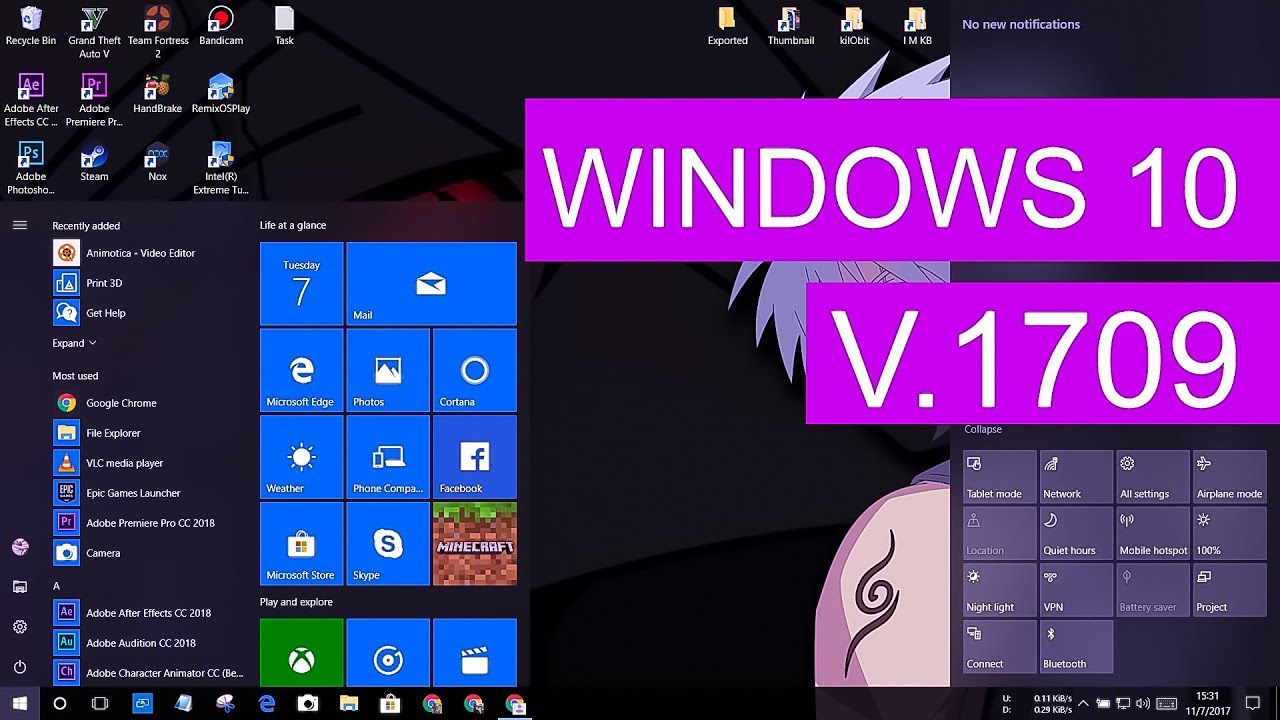Select the Cortana tile
This screenshot has height=720, width=1280.
[x=474, y=369]
